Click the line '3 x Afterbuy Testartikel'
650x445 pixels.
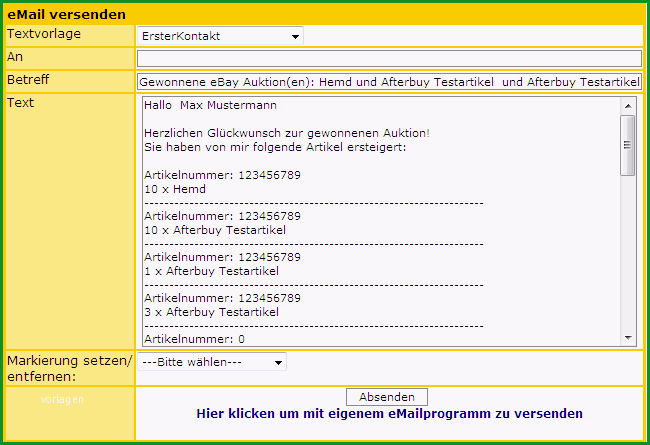click(211, 312)
